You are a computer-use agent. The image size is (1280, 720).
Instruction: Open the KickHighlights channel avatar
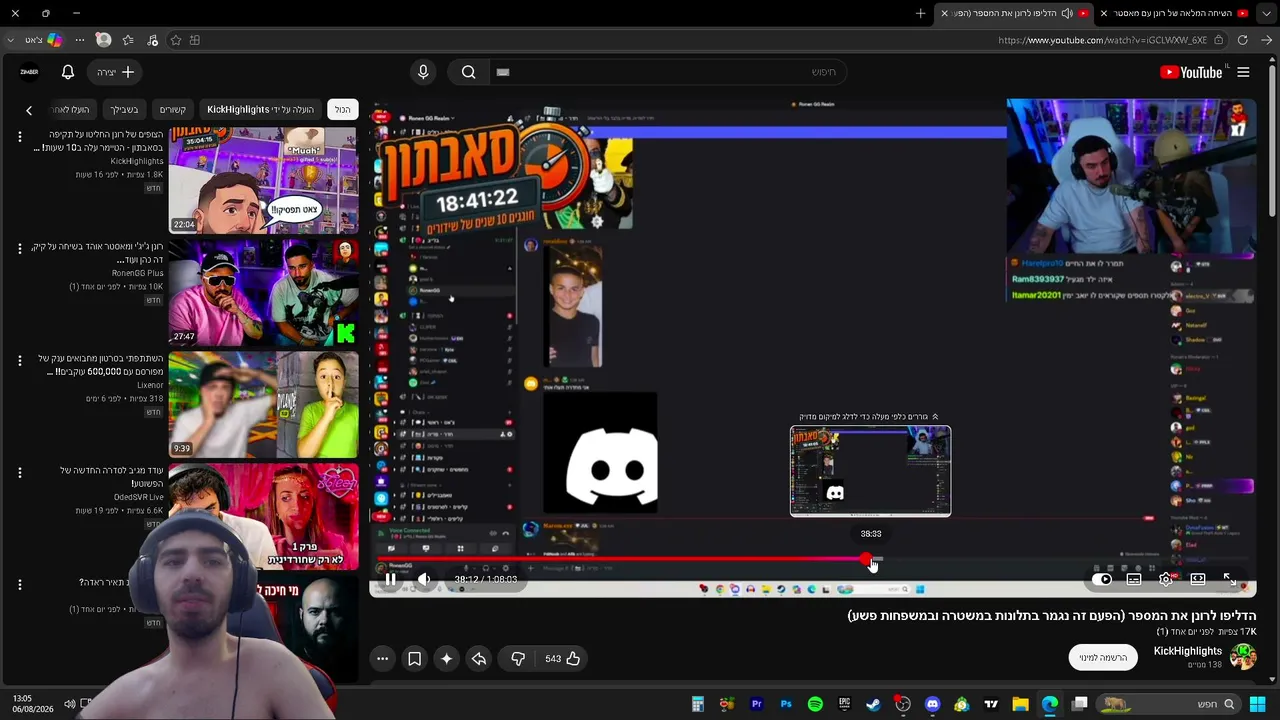click(x=1242, y=657)
